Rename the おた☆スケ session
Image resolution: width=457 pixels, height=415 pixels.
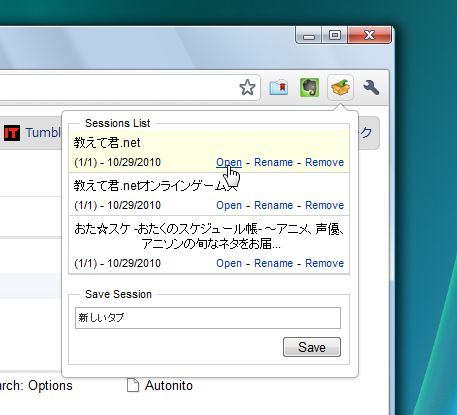point(273,263)
